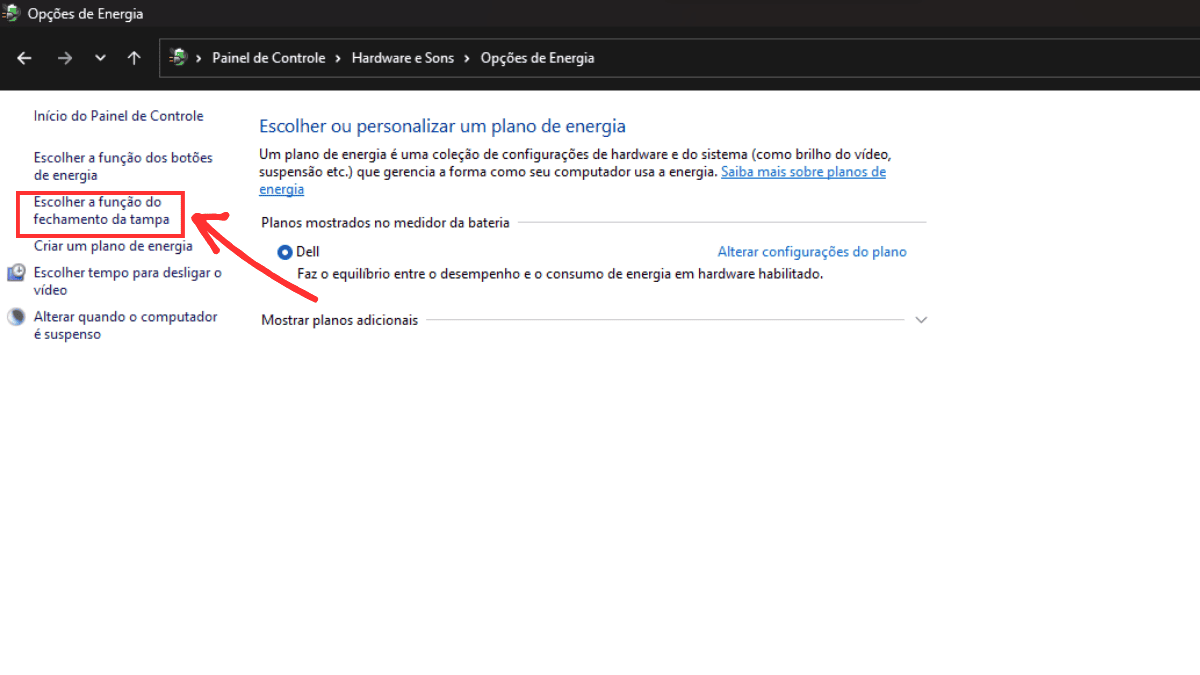Screen dimensions: 1200x675
Task: Navigate to Hardware e Sons breadcrumb
Action: 403,58
